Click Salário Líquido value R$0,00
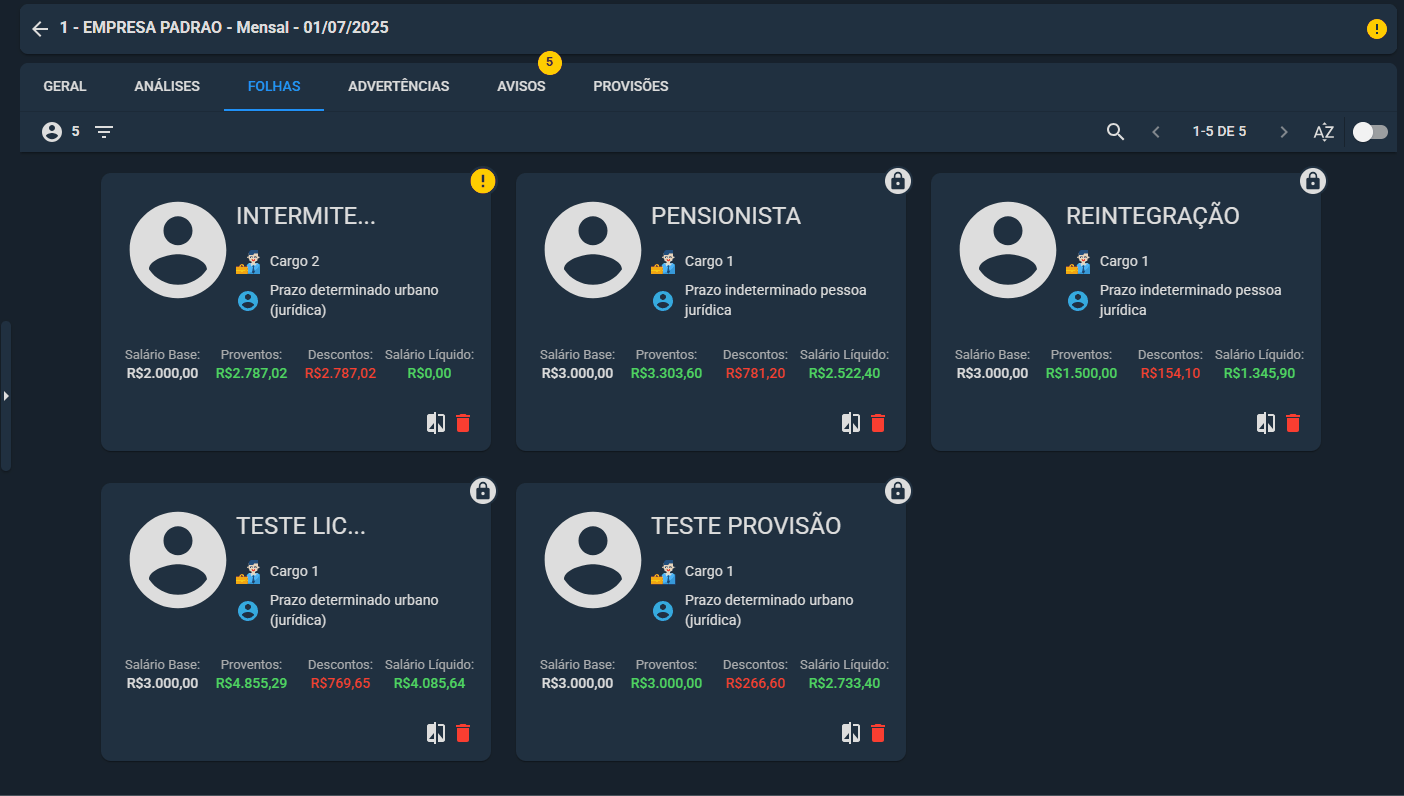This screenshot has width=1404, height=796. click(429, 373)
